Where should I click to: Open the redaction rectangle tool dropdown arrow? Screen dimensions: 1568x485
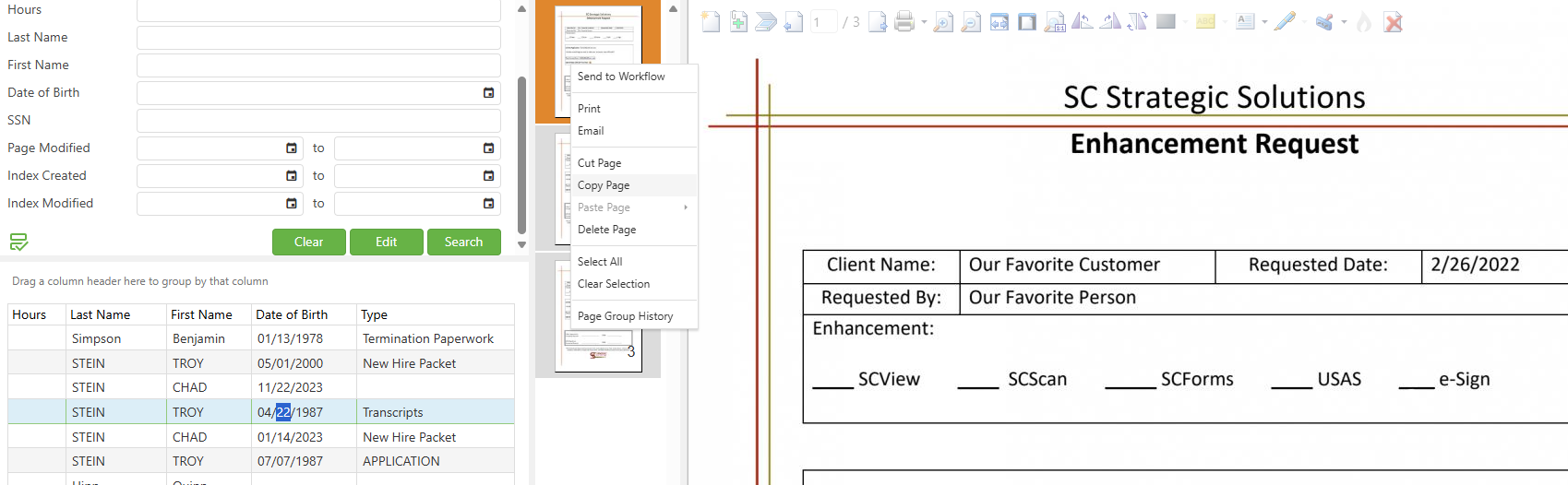click(x=1185, y=22)
